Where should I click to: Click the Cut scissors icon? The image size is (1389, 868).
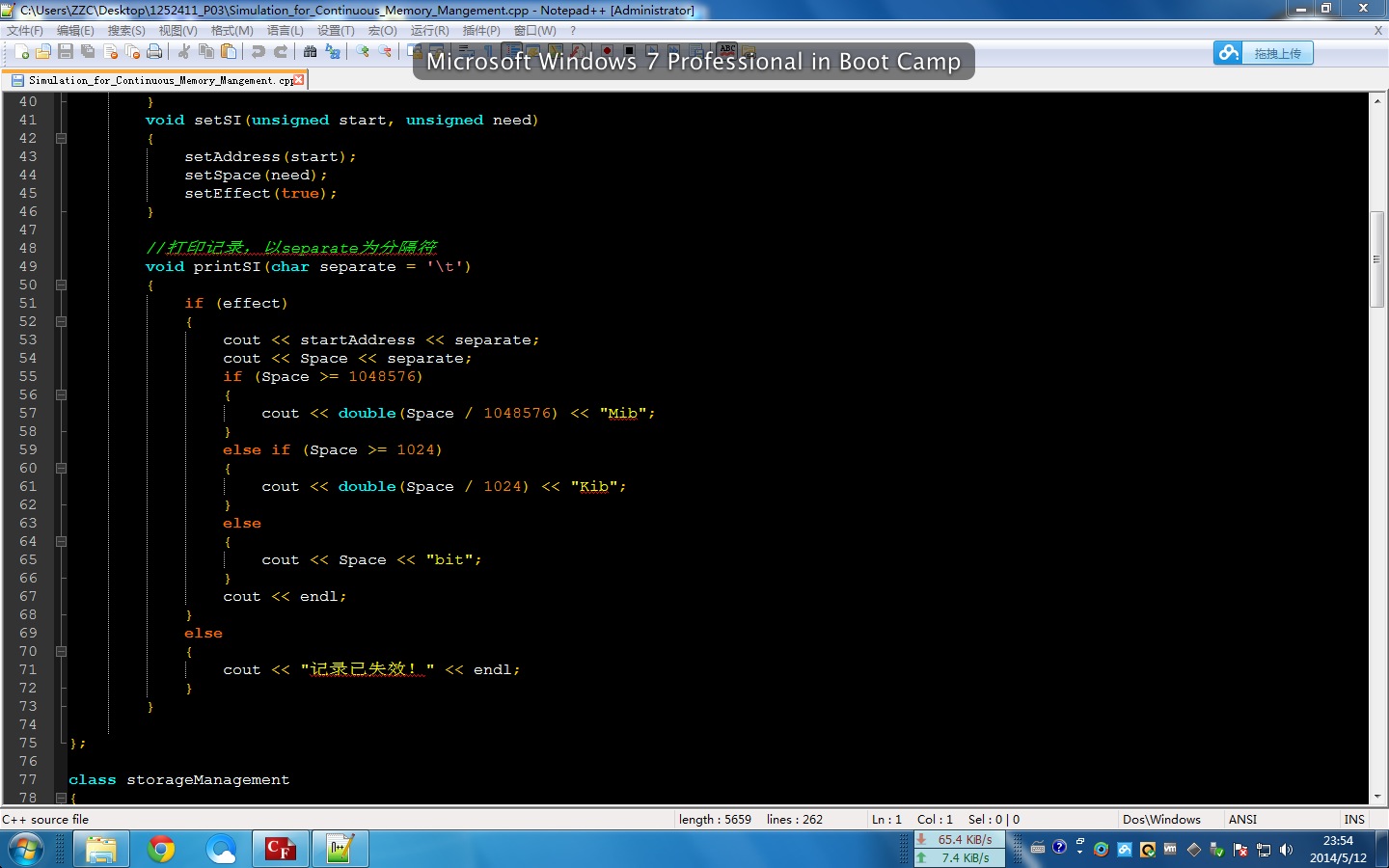pyautogui.click(x=183, y=51)
